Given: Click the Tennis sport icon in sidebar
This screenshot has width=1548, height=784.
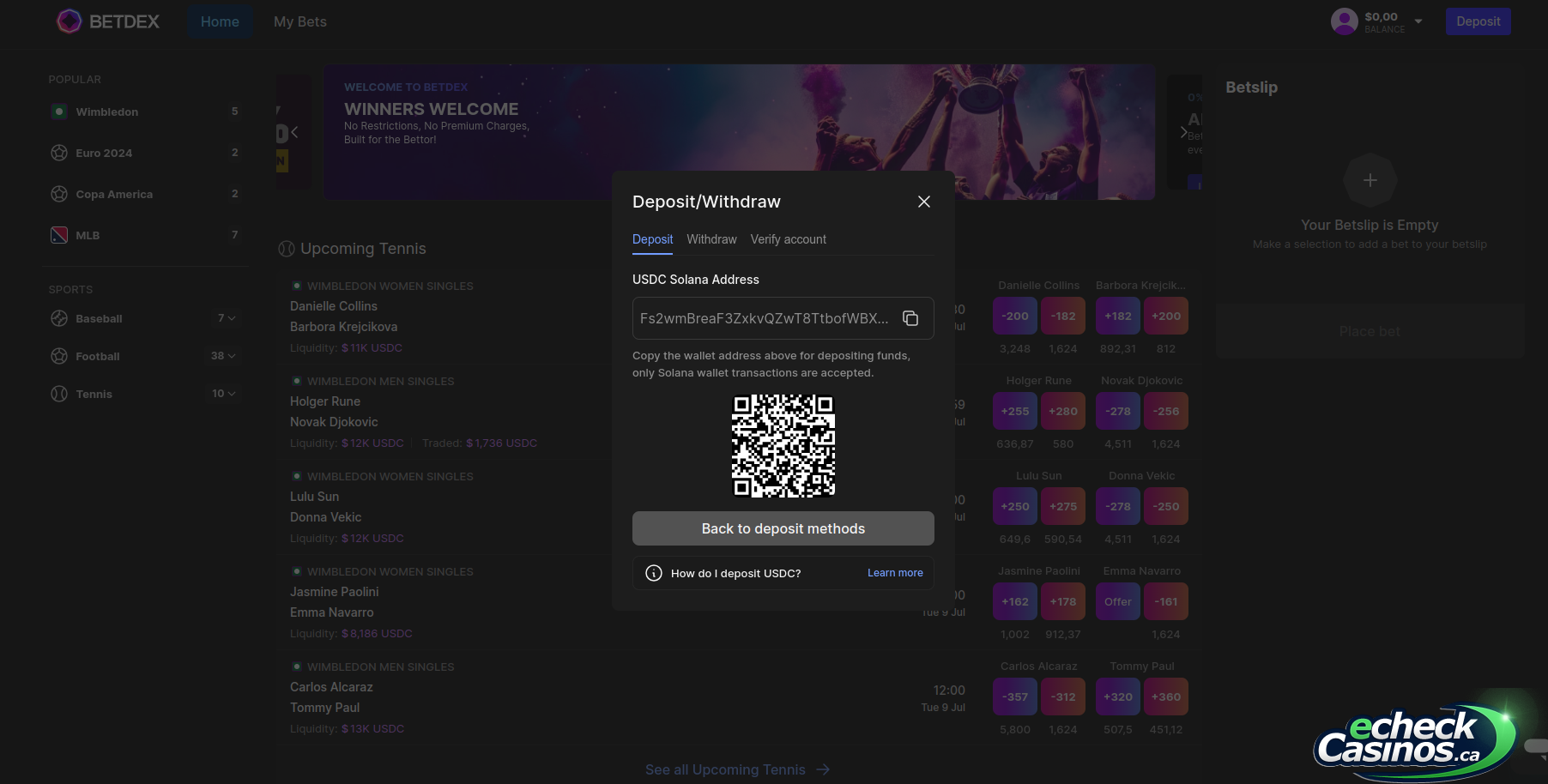Looking at the screenshot, I should [59, 394].
